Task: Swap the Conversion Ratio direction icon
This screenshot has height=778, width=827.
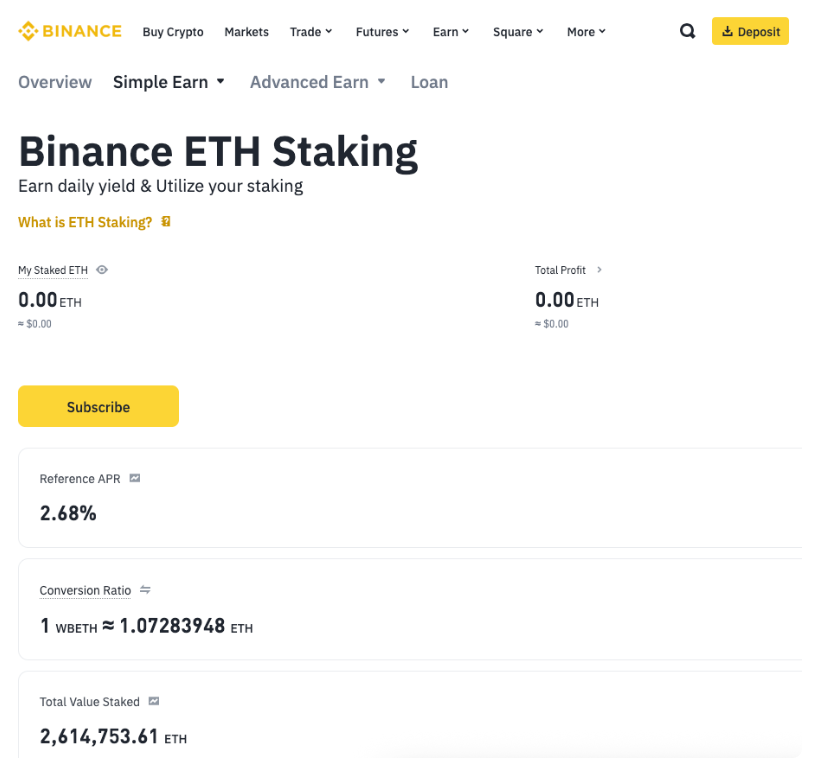Action: [x=145, y=590]
